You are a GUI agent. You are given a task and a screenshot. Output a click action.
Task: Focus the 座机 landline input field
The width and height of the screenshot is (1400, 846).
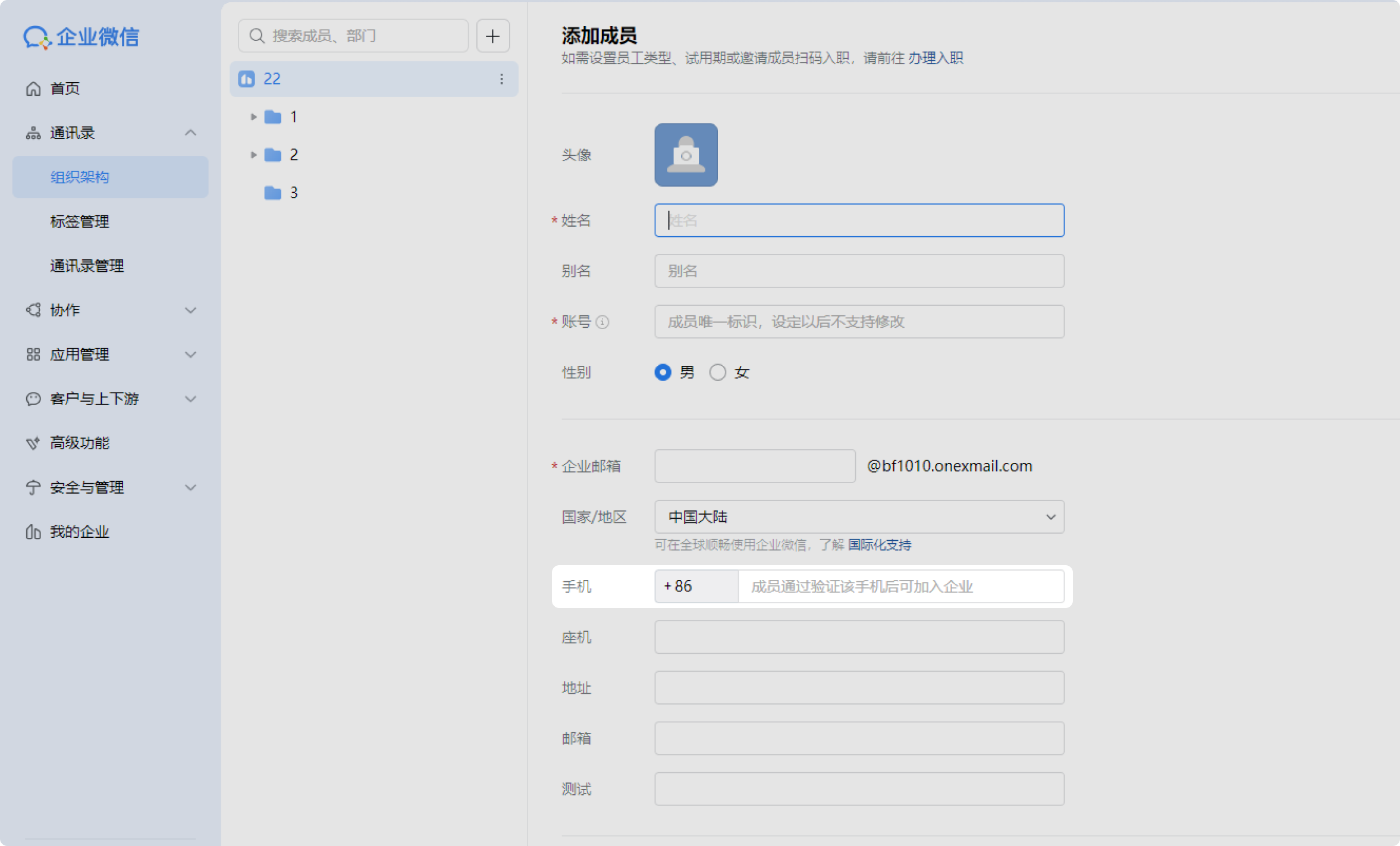(859, 637)
